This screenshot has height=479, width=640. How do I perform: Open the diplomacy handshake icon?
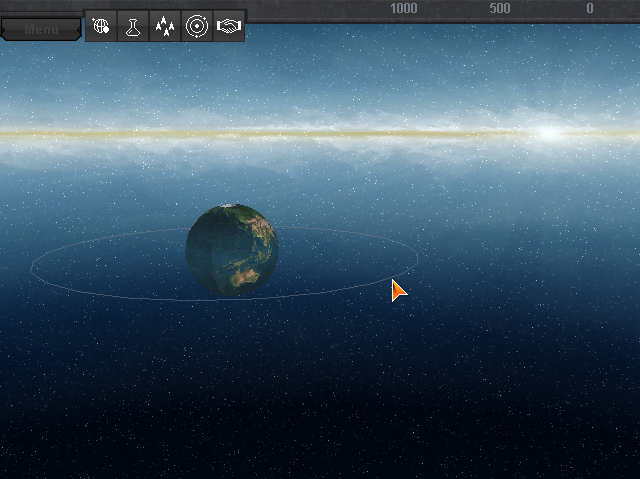click(229, 27)
